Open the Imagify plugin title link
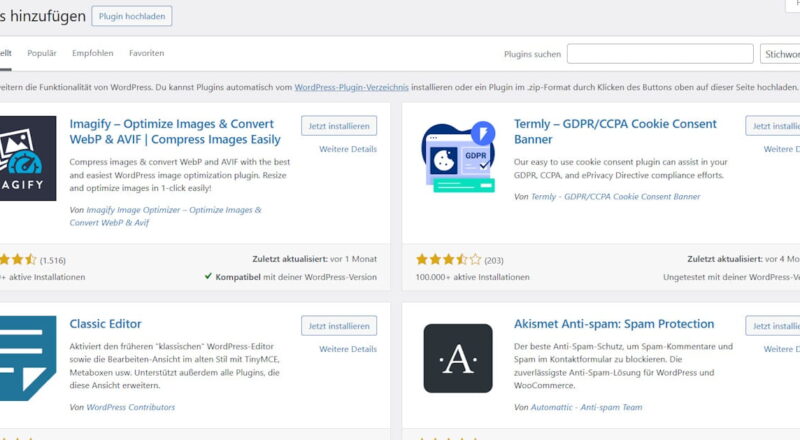Screen dimensions: 800x440 click(175, 132)
